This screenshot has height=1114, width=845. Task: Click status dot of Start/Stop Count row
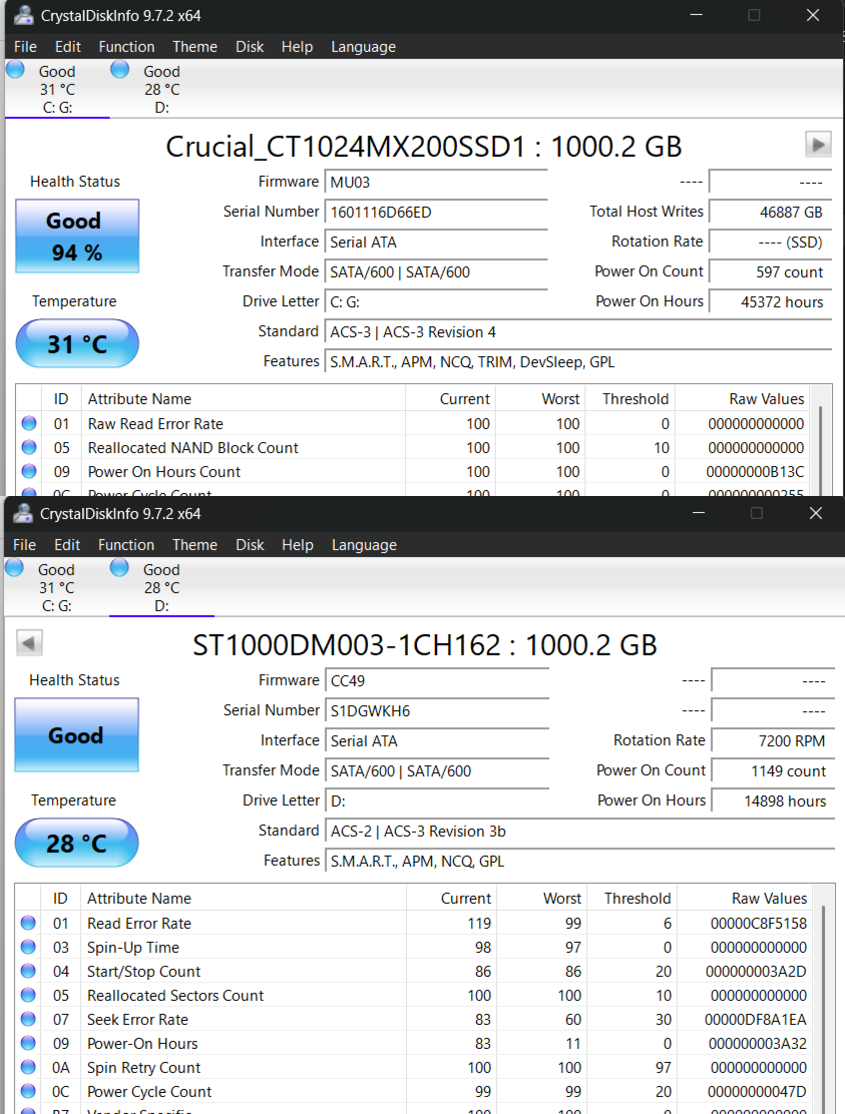[28, 971]
